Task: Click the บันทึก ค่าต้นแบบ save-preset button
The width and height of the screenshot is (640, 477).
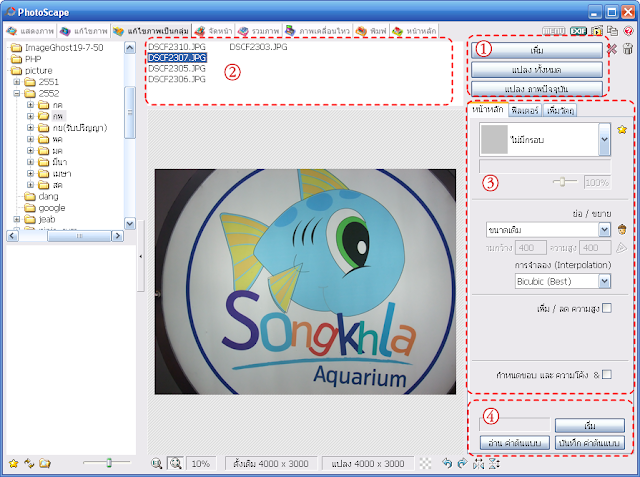Action: (x=589, y=443)
